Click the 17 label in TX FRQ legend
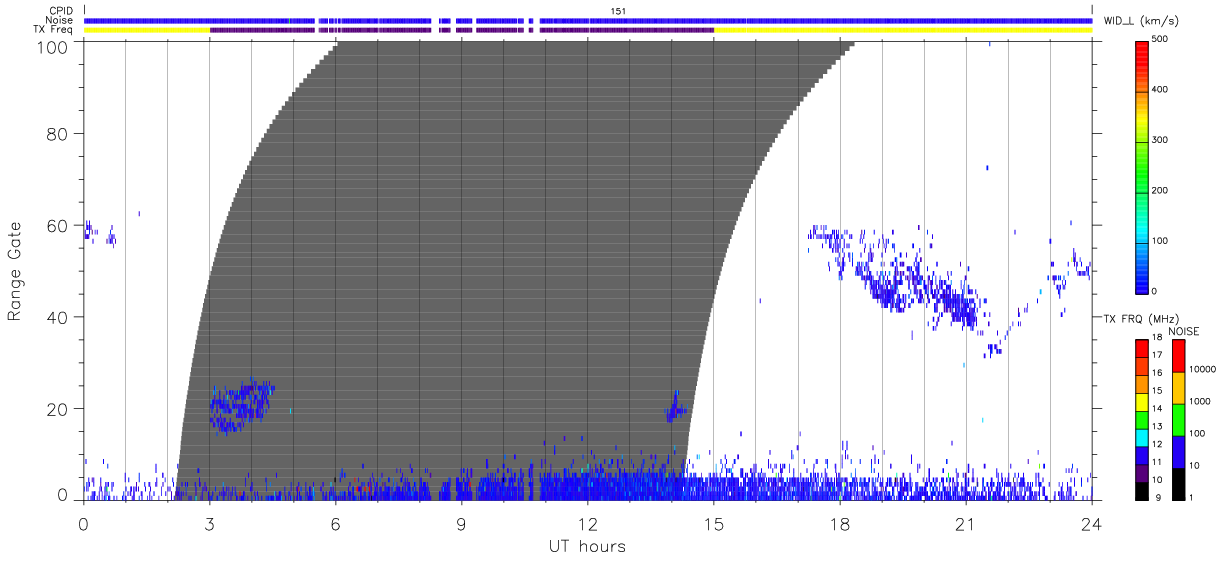Image resolution: width=1228 pixels, height=567 pixels. (x=1159, y=356)
